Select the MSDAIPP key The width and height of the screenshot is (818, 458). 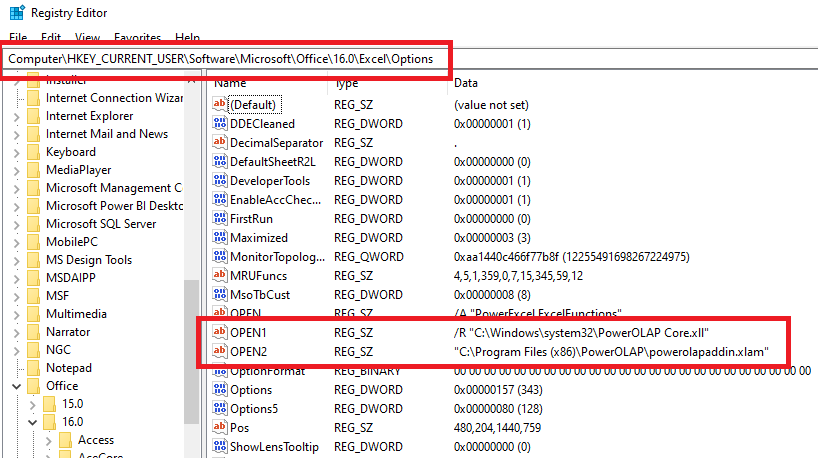click(x=70, y=278)
